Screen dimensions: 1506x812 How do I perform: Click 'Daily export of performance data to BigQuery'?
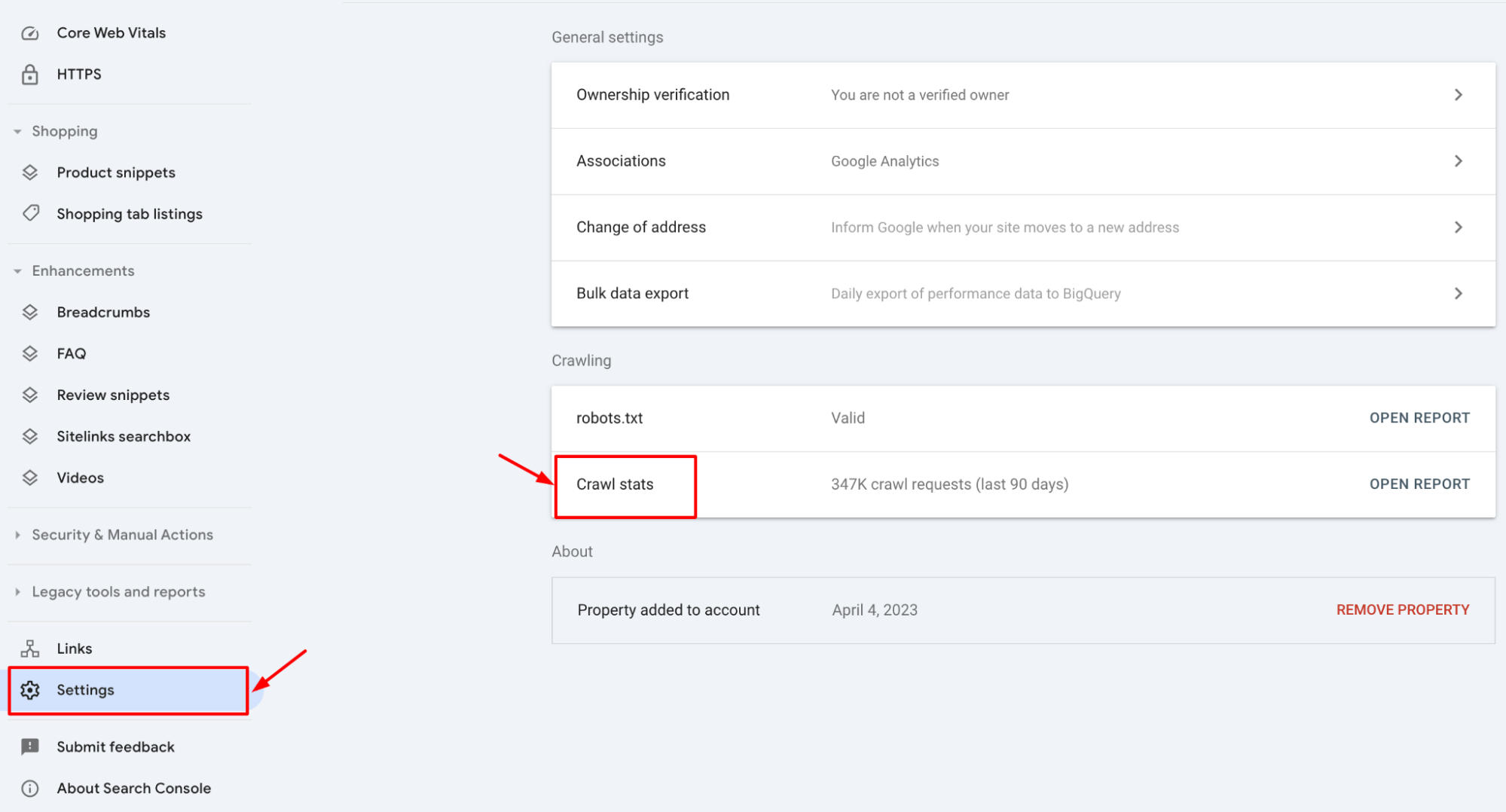976,294
